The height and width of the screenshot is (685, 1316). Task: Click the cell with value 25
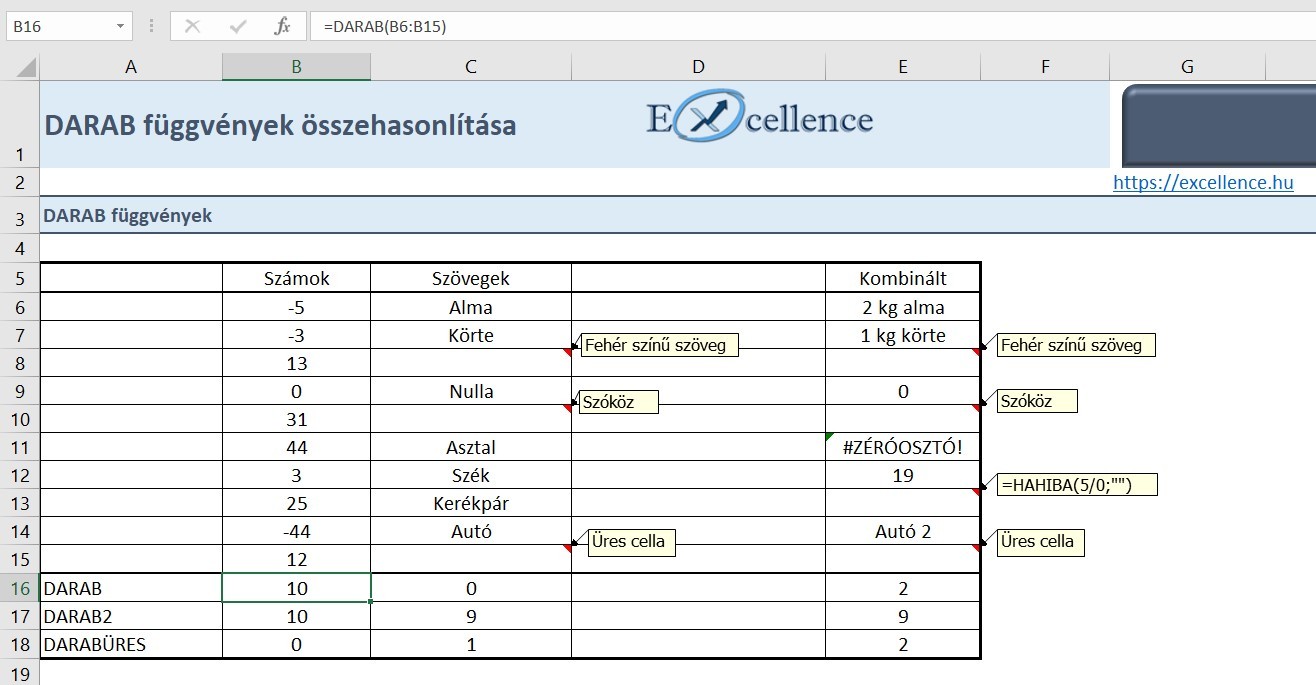[x=296, y=503]
